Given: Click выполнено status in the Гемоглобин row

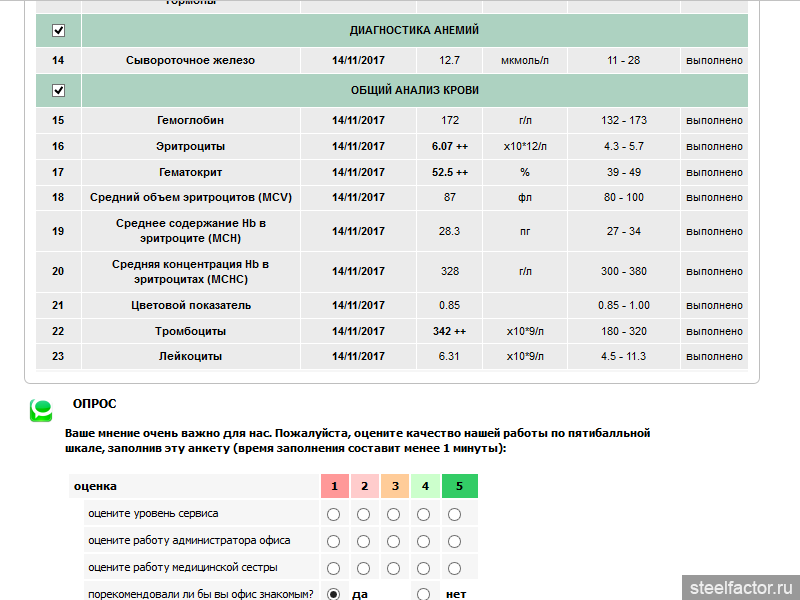Looking at the screenshot, I should point(714,120).
